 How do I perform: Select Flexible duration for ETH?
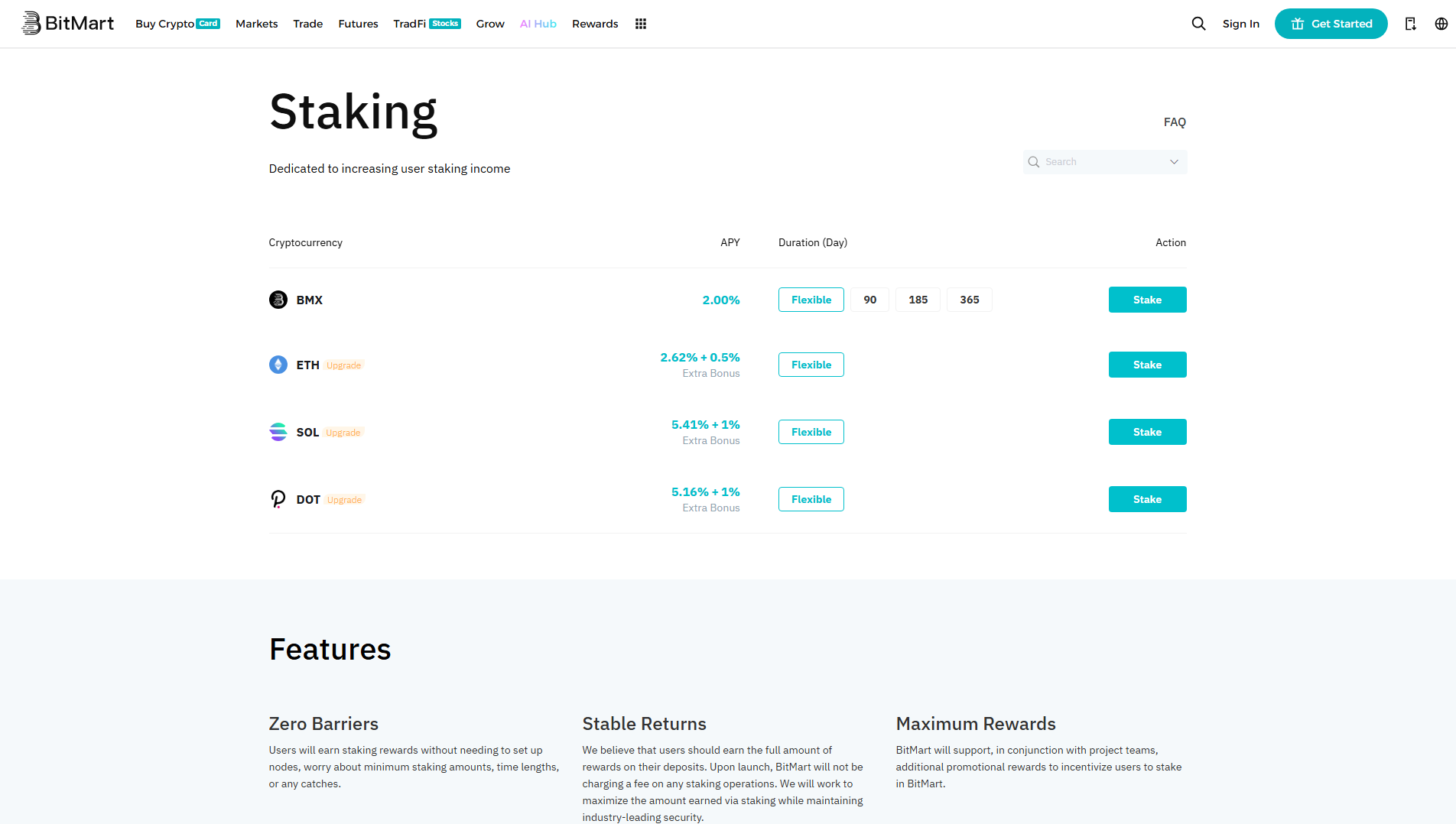click(811, 365)
